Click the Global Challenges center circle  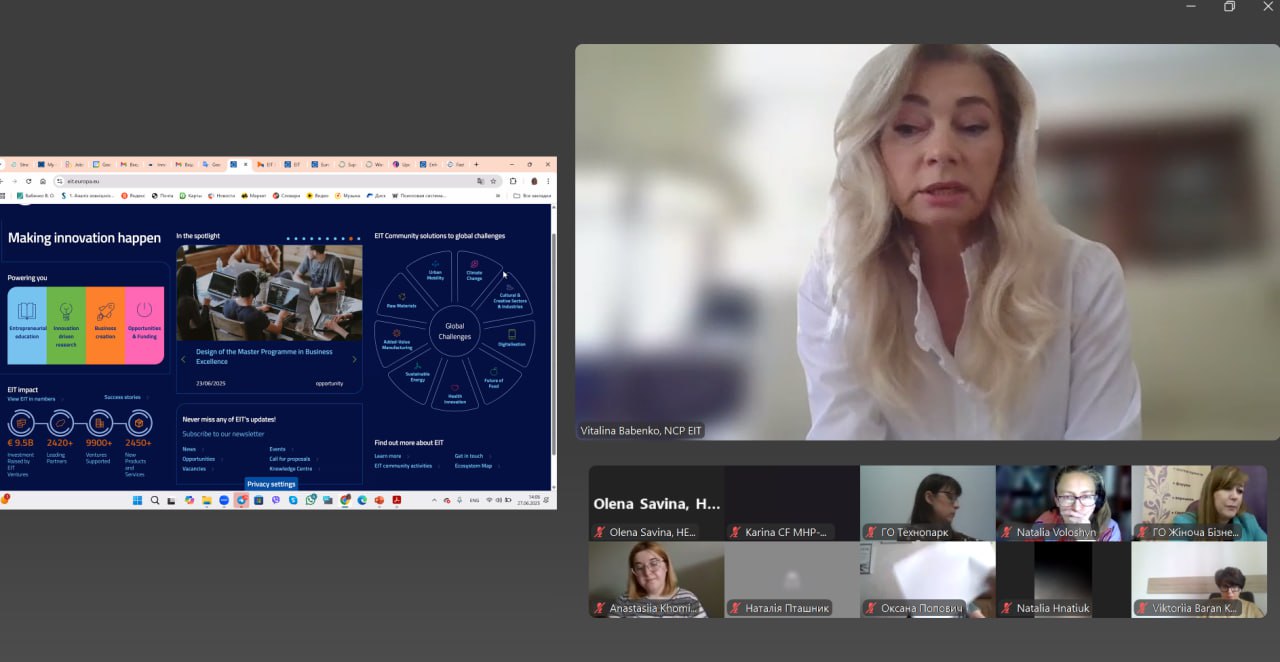(x=455, y=331)
